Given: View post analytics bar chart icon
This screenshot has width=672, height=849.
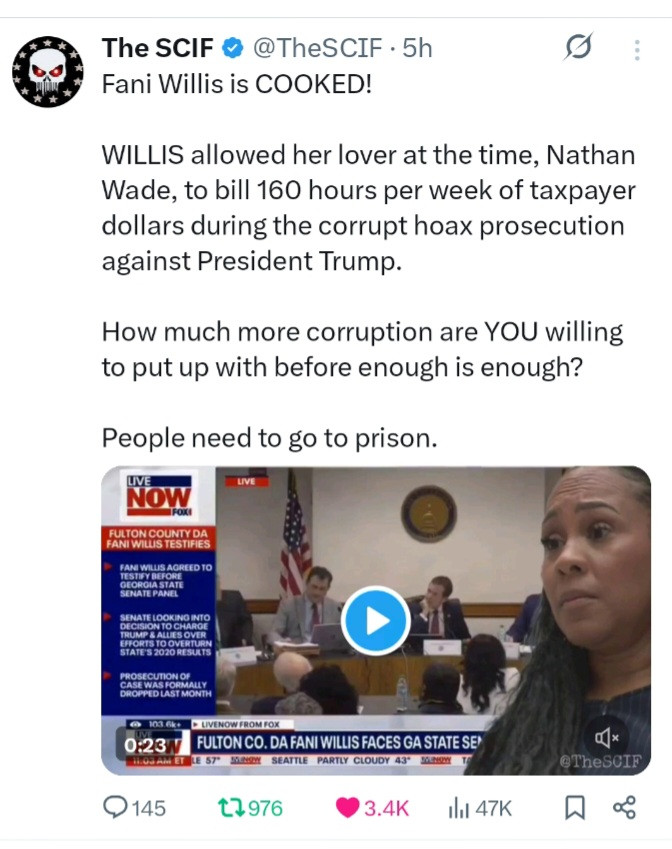Looking at the screenshot, I should [459, 808].
